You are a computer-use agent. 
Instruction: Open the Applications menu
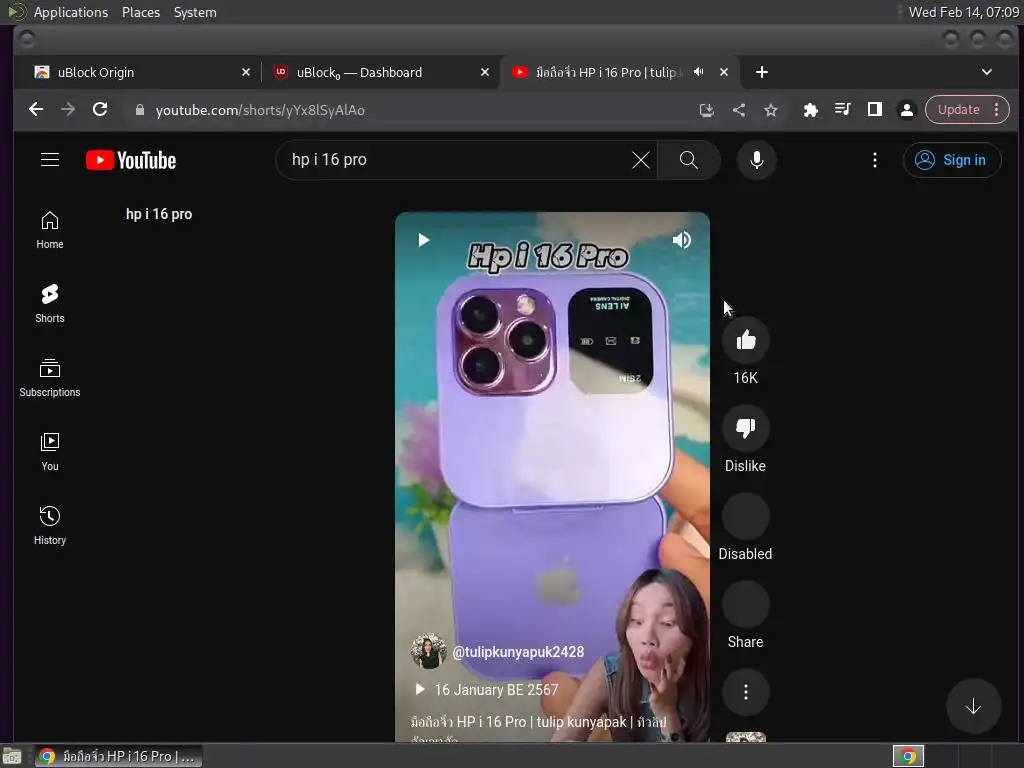click(x=71, y=12)
